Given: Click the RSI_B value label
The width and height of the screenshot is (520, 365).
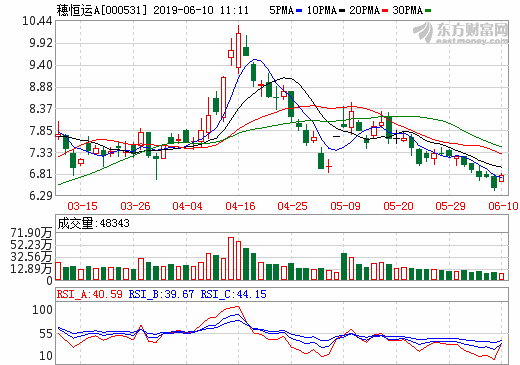Looking at the screenshot, I should [x=161, y=294].
